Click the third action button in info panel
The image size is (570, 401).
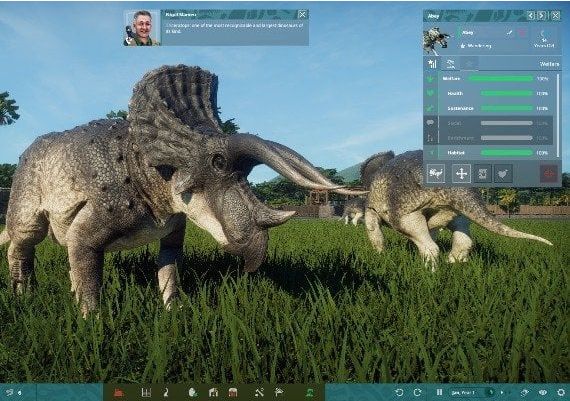click(x=482, y=173)
